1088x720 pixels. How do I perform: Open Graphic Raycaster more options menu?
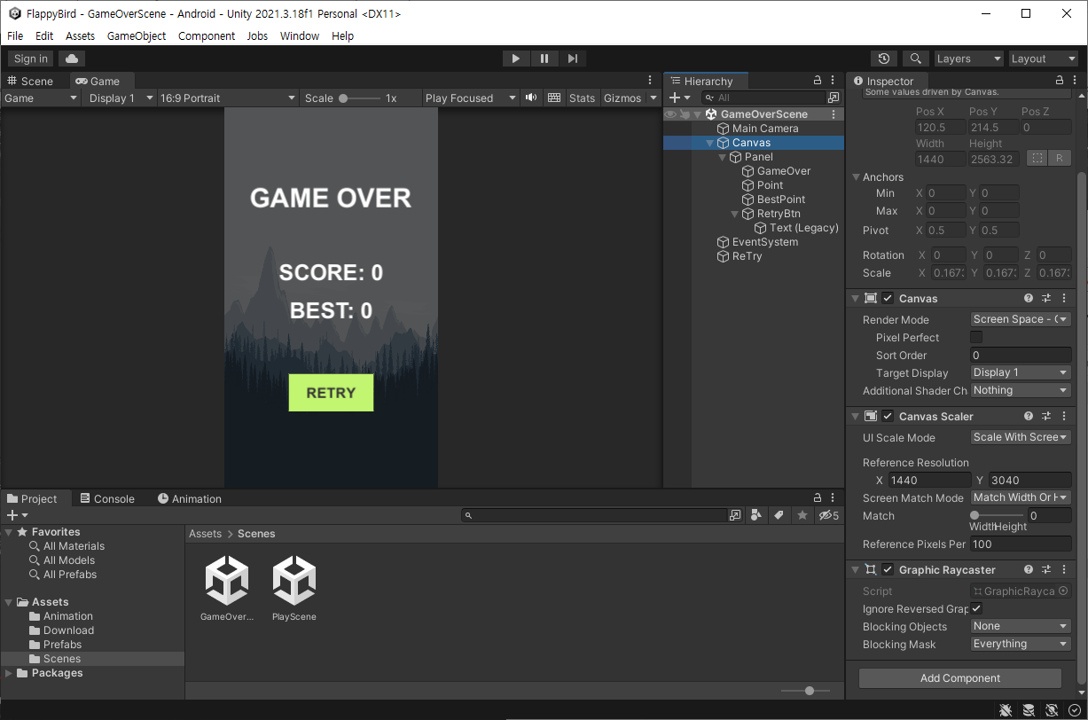pos(1064,569)
